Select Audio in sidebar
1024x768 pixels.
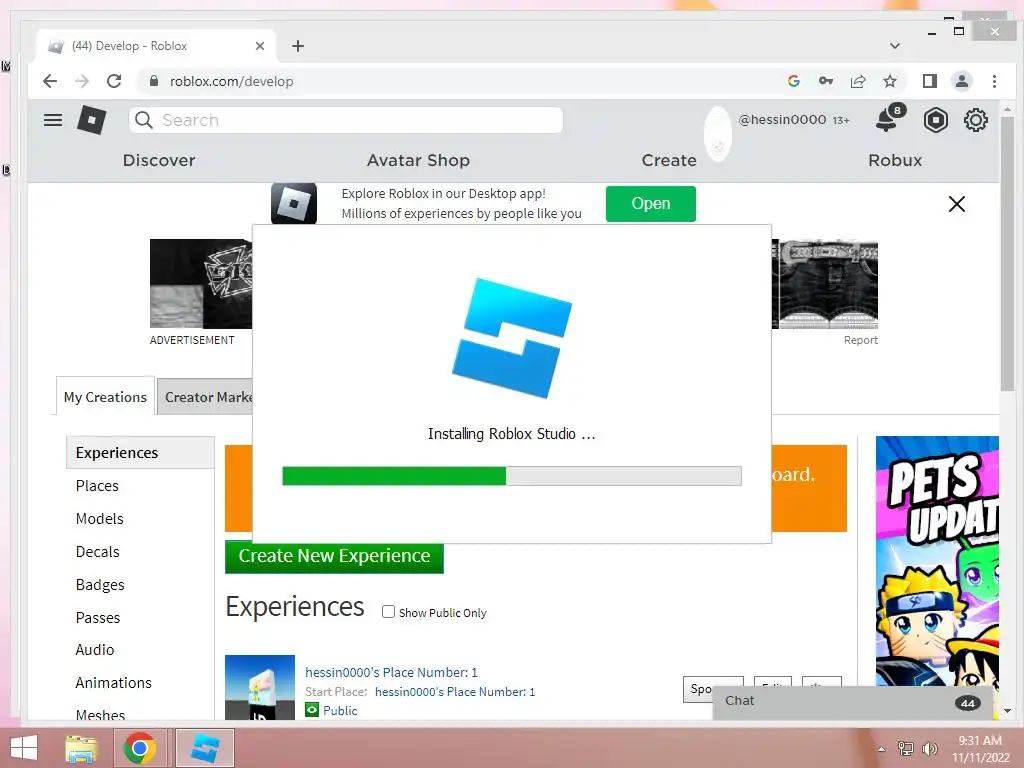95,650
